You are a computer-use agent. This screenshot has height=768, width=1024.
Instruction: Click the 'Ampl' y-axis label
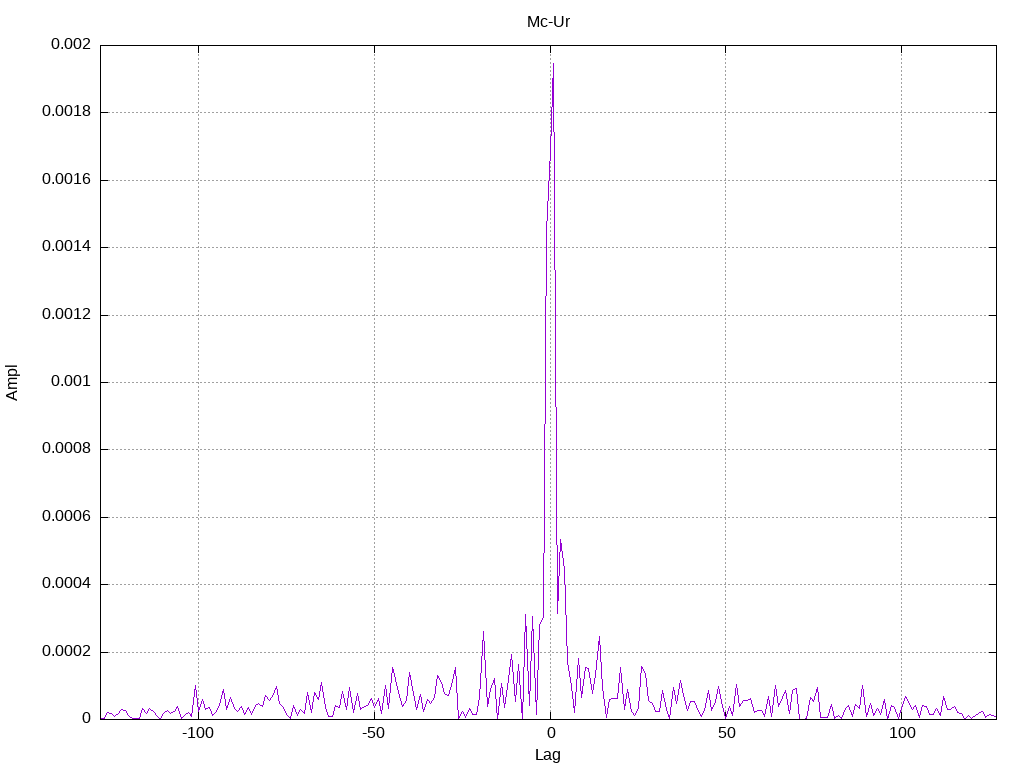point(12,383)
